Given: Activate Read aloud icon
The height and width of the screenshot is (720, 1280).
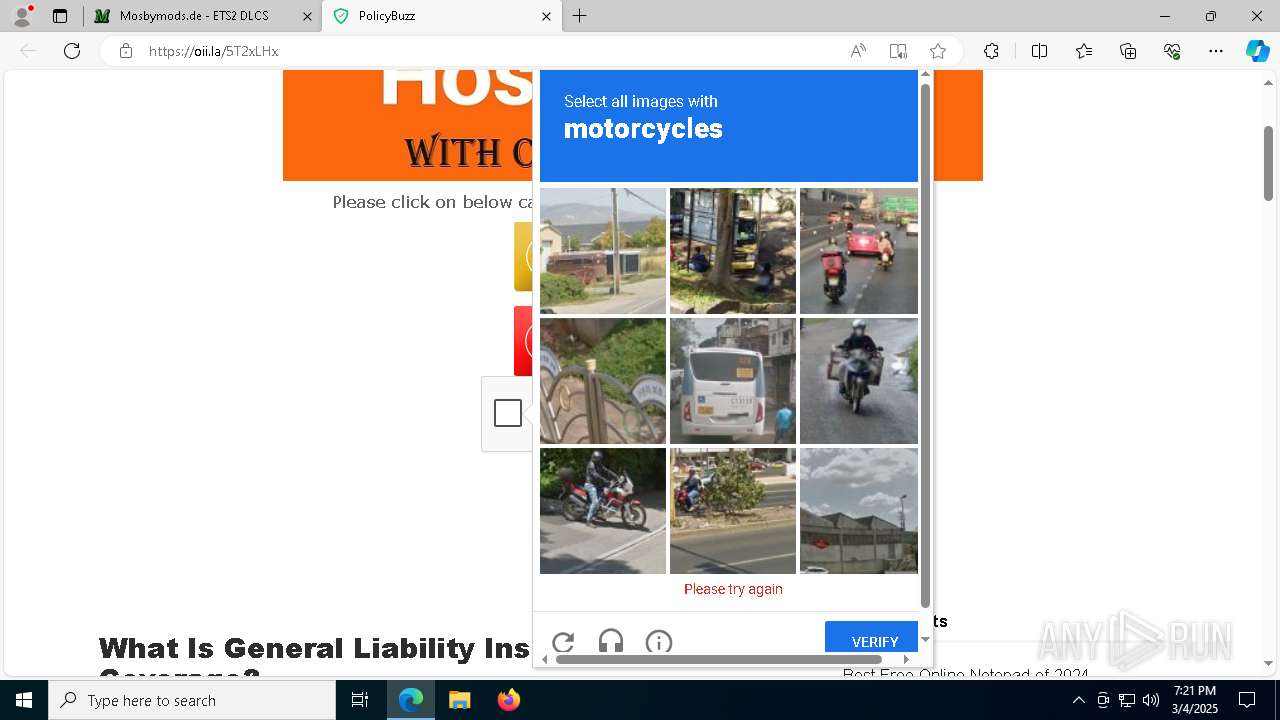Looking at the screenshot, I should click(858, 51).
